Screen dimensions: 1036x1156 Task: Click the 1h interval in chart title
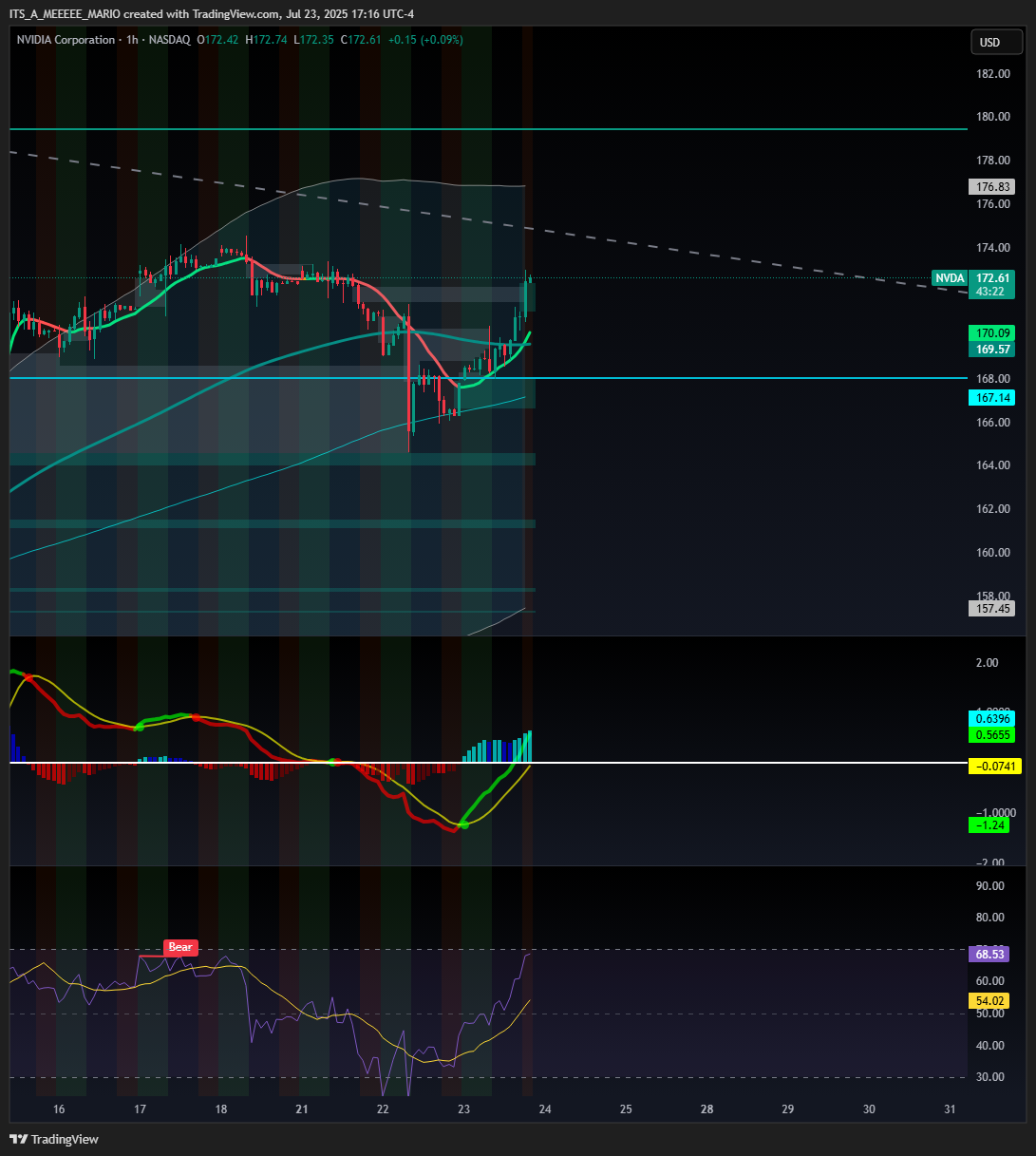pyautogui.click(x=133, y=40)
